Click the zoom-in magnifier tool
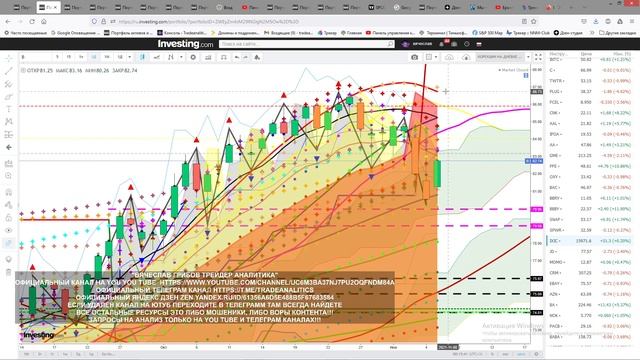 (9, 176)
